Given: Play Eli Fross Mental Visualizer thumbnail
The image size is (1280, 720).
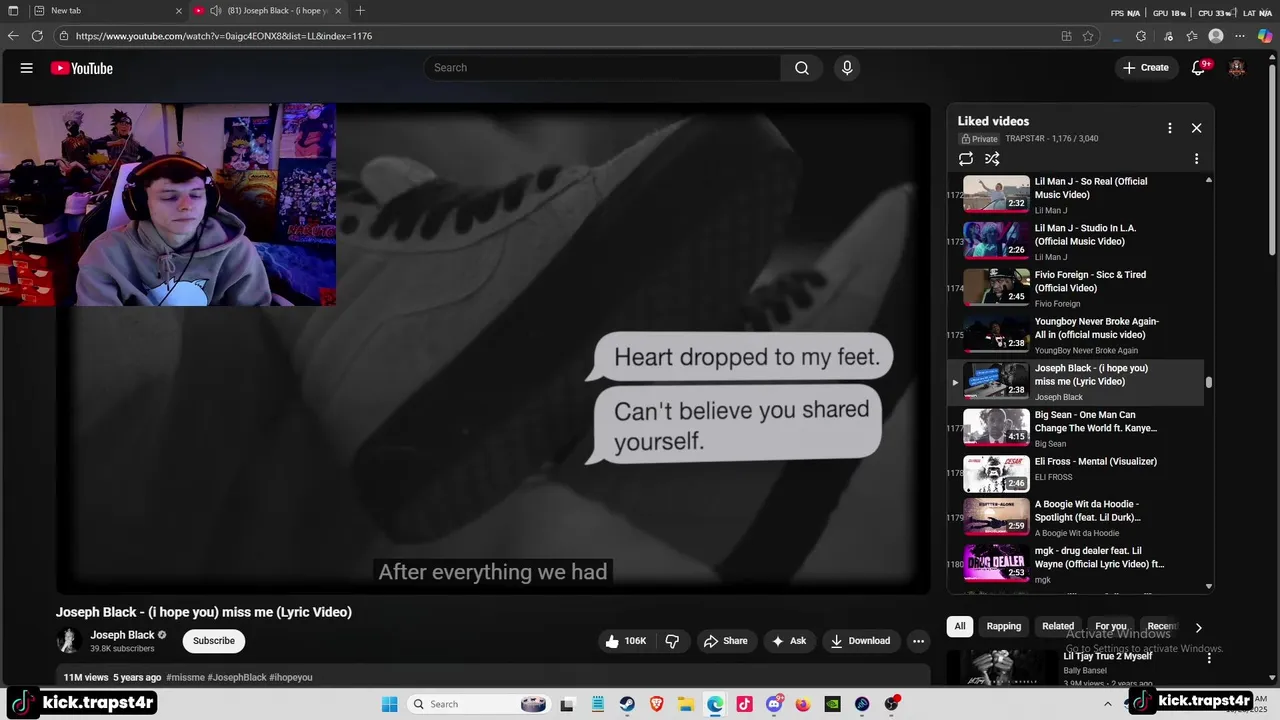Looking at the screenshot, I should pyautogui.click(x=996, y=474).
